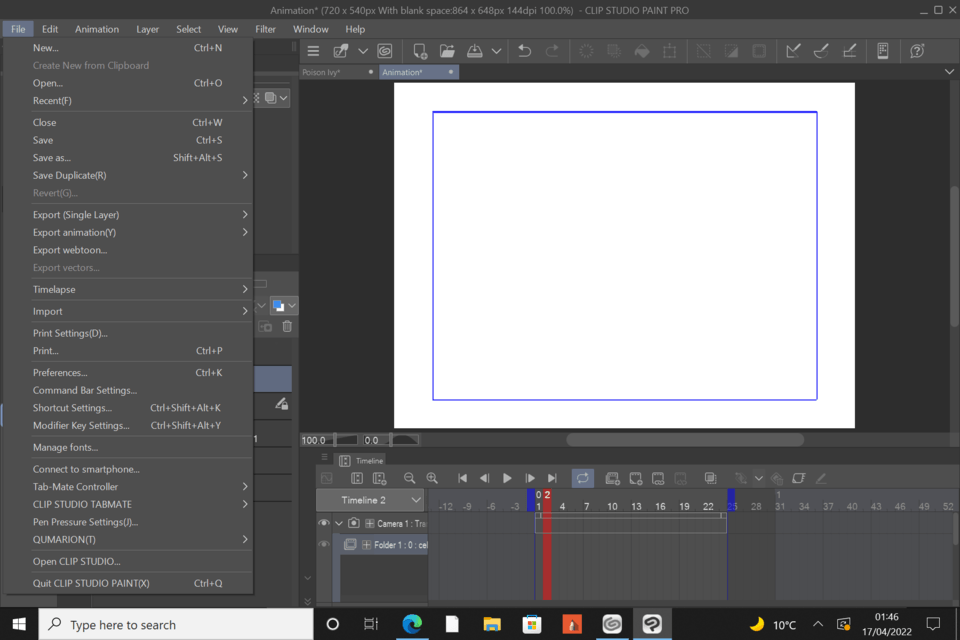
Task: Open a file using the toolbar folder icon
Action: point(447,51)
